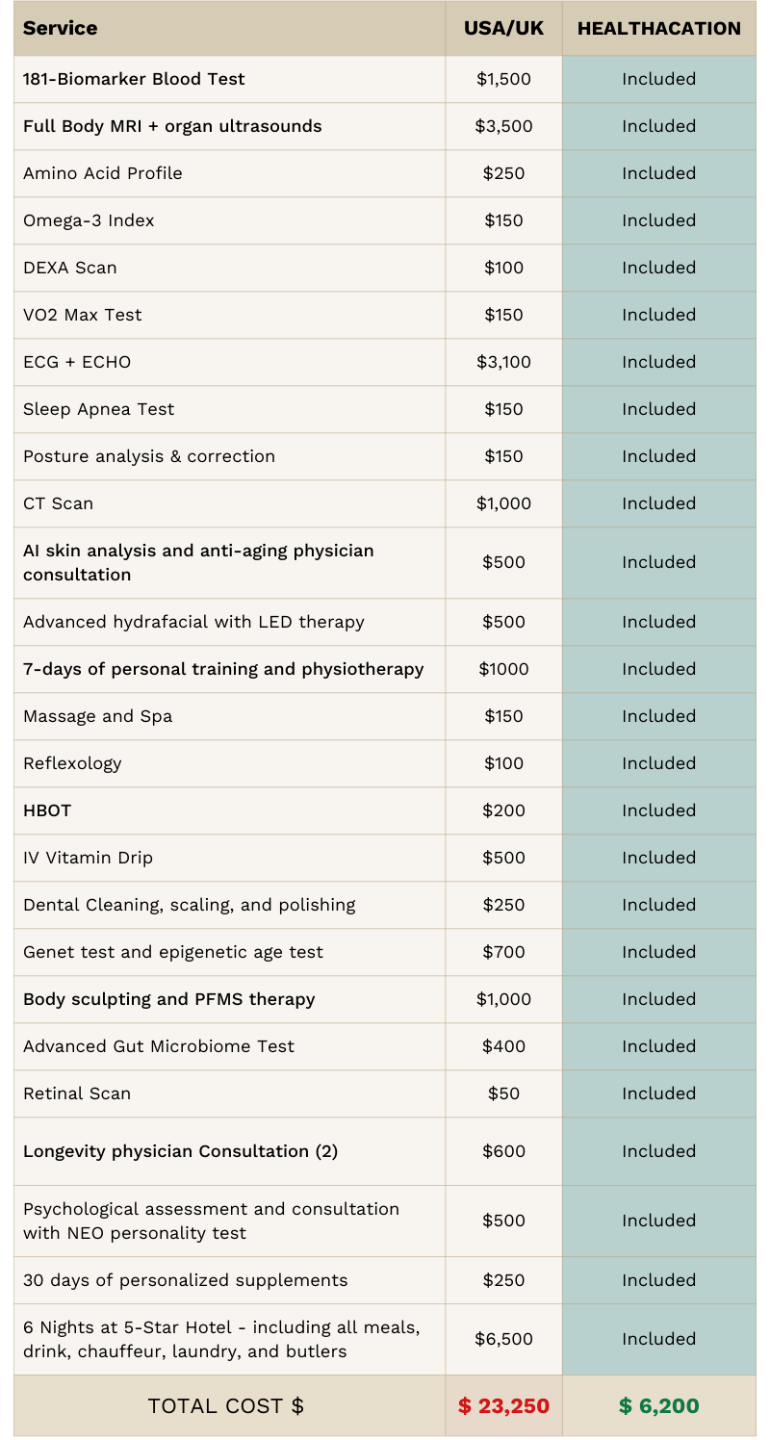770x1440 pixels.
Task: Click the Included cell for Retinal Scan
Action: (659, 1093)
